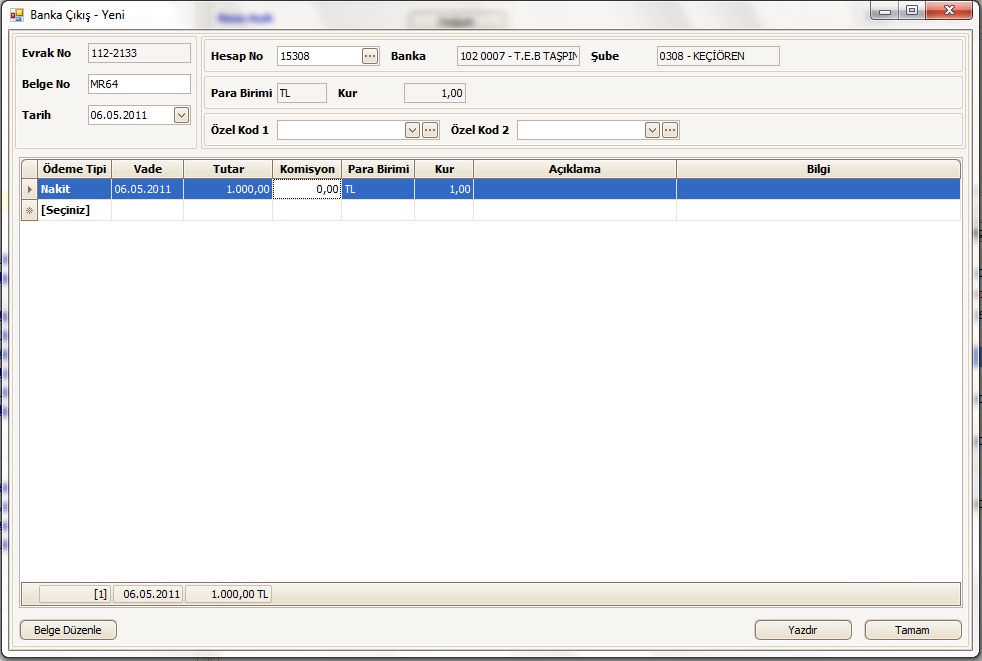Select the Nakit row indicator arrow

29,189
